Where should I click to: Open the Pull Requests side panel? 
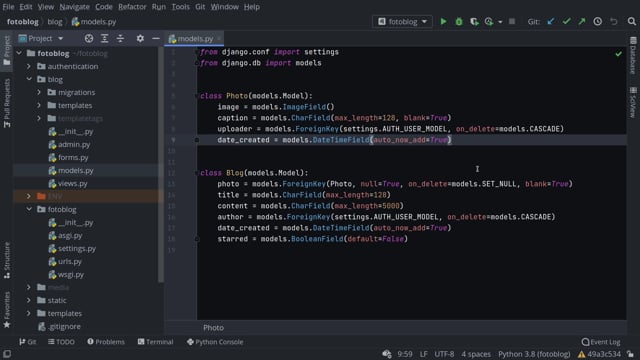7,103
